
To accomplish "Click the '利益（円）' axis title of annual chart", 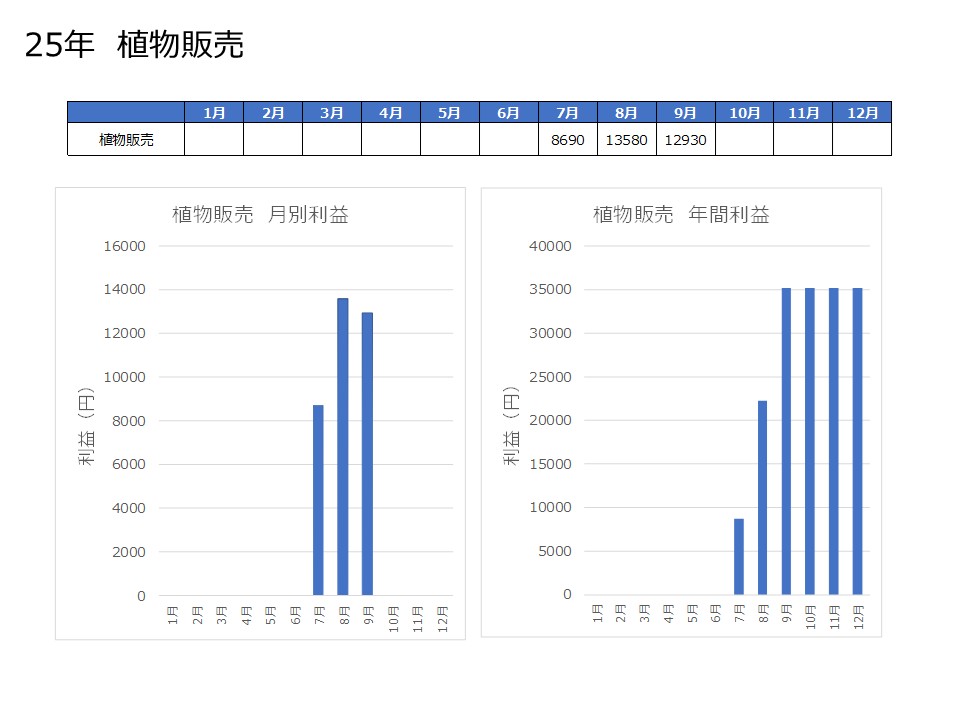I will 510,427.
